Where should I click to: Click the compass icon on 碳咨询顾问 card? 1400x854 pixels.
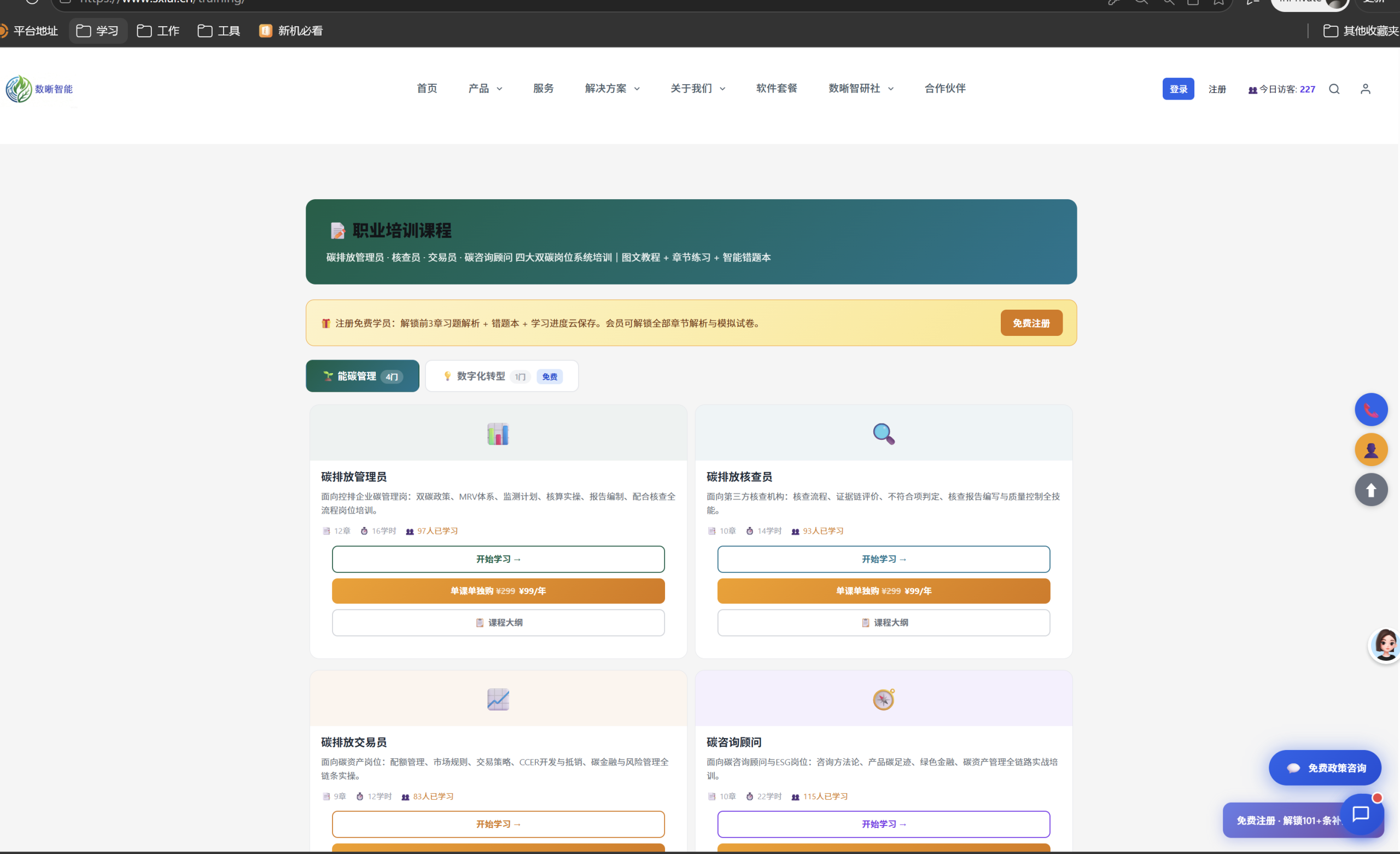884,699
